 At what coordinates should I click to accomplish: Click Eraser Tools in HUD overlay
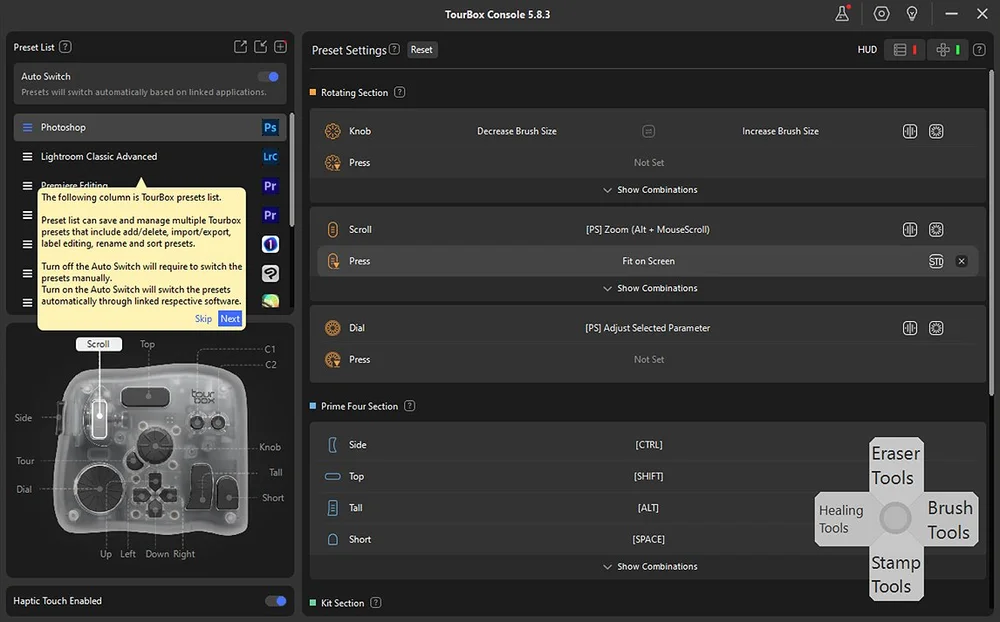pos(895,465)
